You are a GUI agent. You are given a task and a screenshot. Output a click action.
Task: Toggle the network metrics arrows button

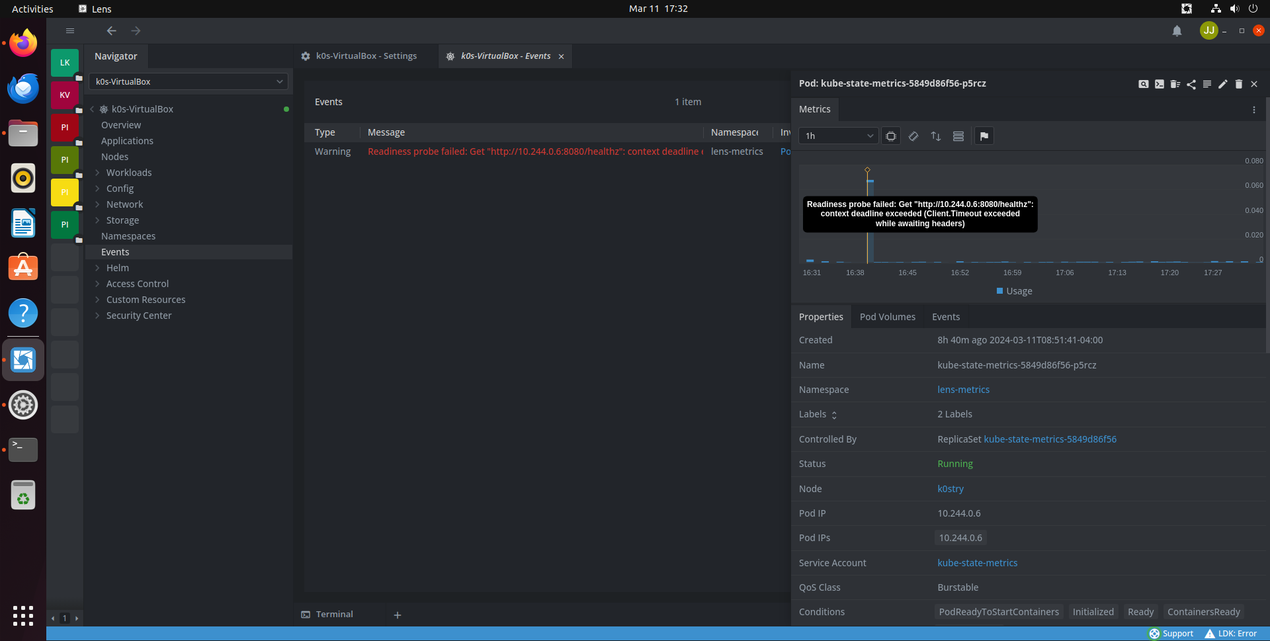click(x=936, y=136)
